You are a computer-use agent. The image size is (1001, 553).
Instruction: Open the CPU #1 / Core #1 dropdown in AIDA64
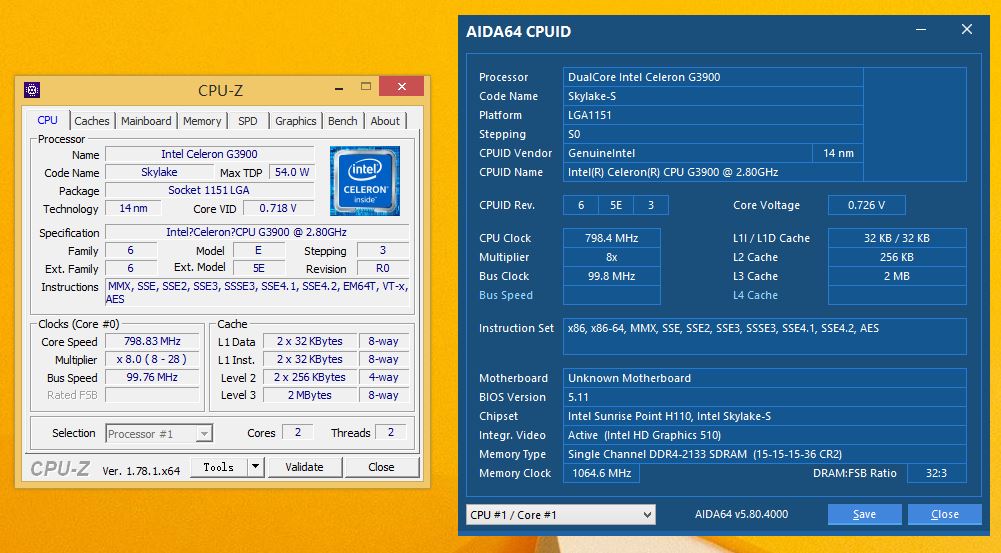point(561,515)
